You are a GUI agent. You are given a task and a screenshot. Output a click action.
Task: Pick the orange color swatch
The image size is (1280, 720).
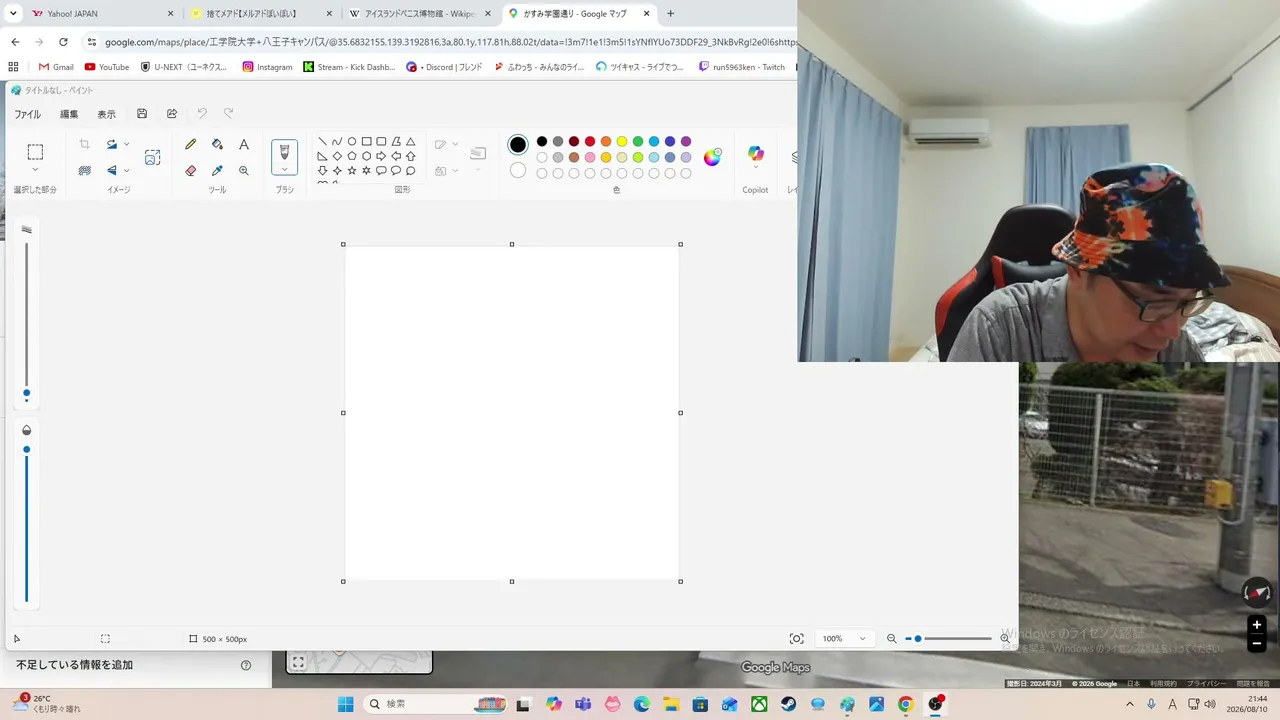(x=606, y=142)
